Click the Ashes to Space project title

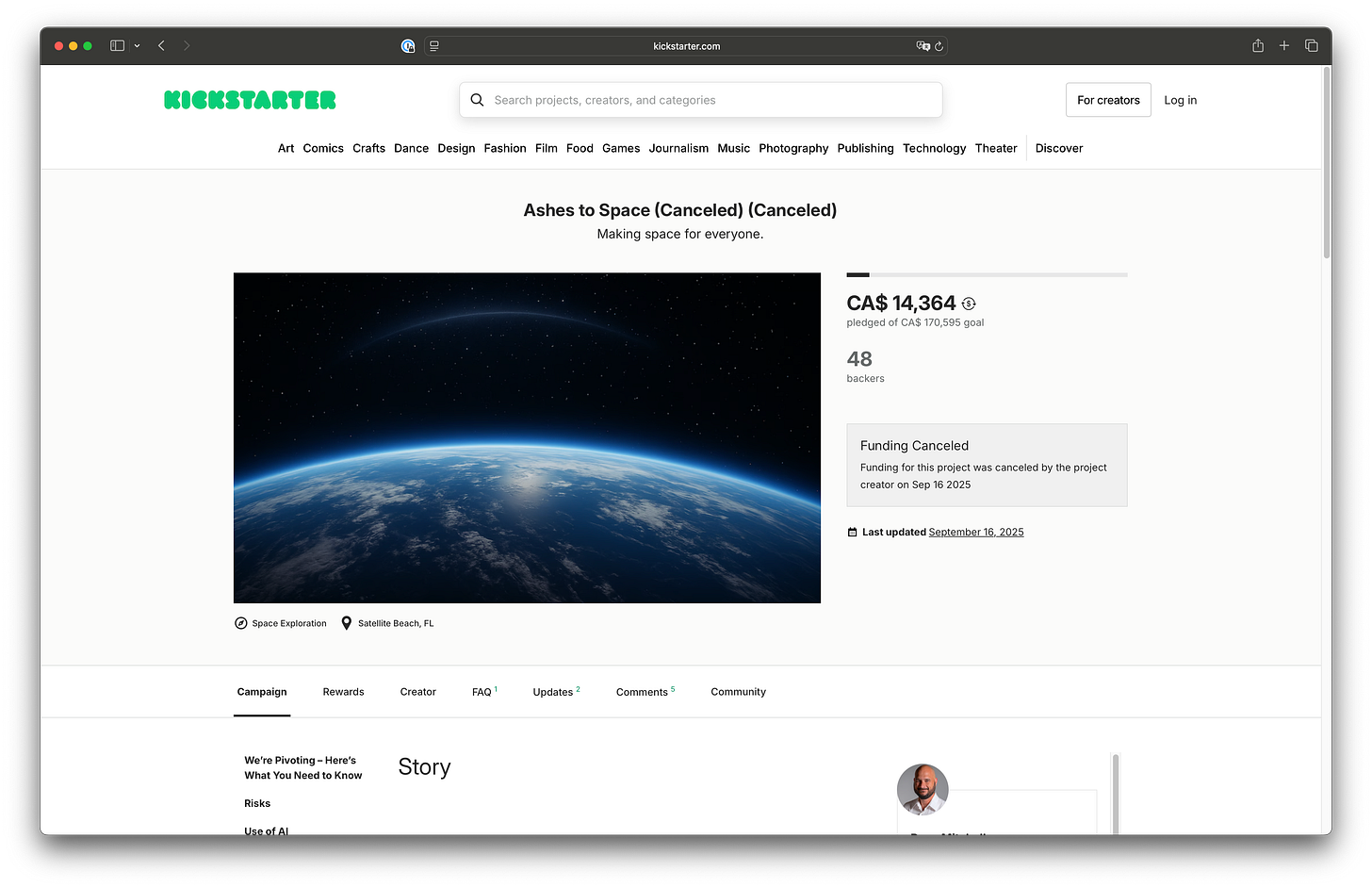[x=680, y=210]
